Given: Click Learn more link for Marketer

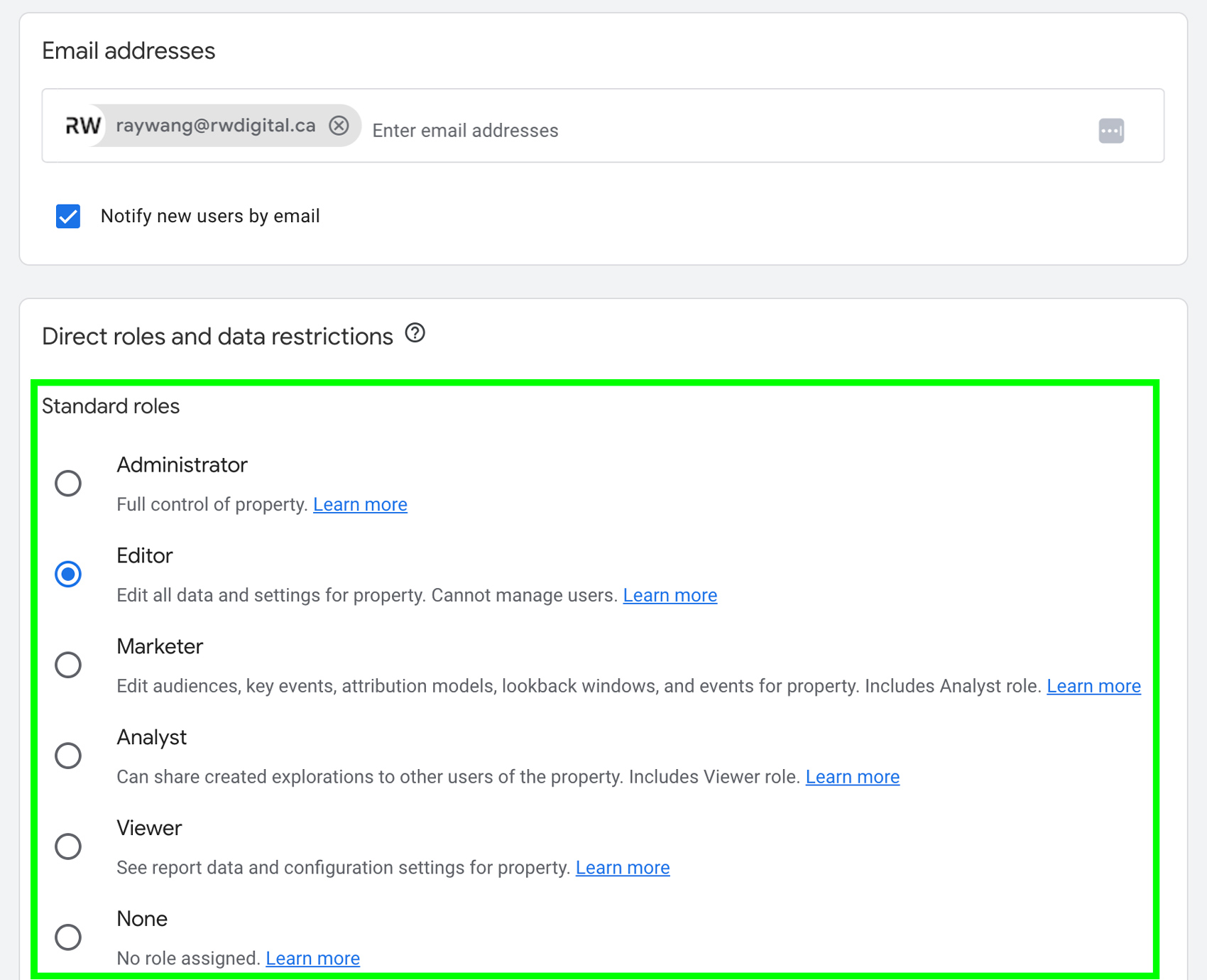Looking at the screenshot, I should coord(1093,687).
